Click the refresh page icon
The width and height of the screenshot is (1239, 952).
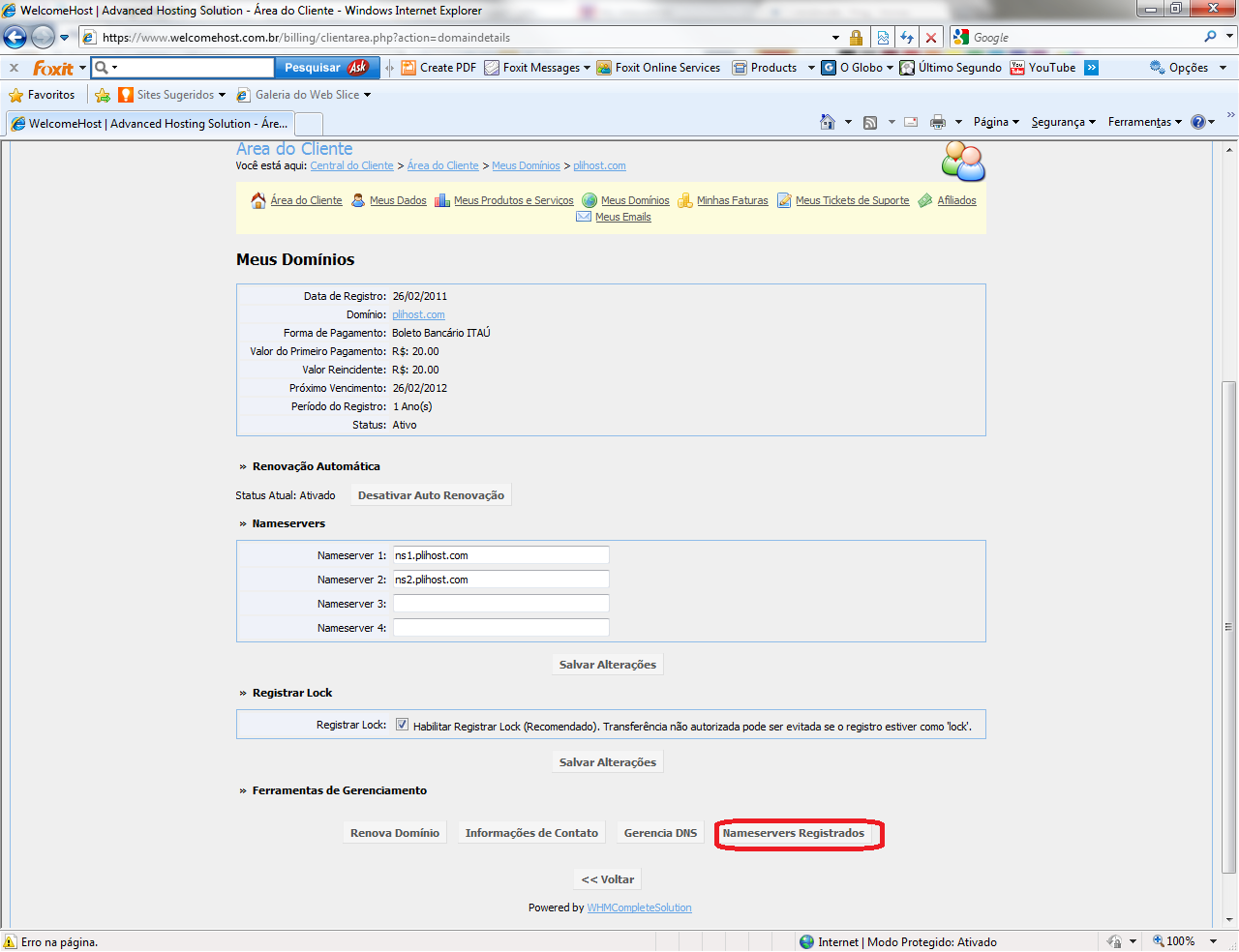pos(907,38)
